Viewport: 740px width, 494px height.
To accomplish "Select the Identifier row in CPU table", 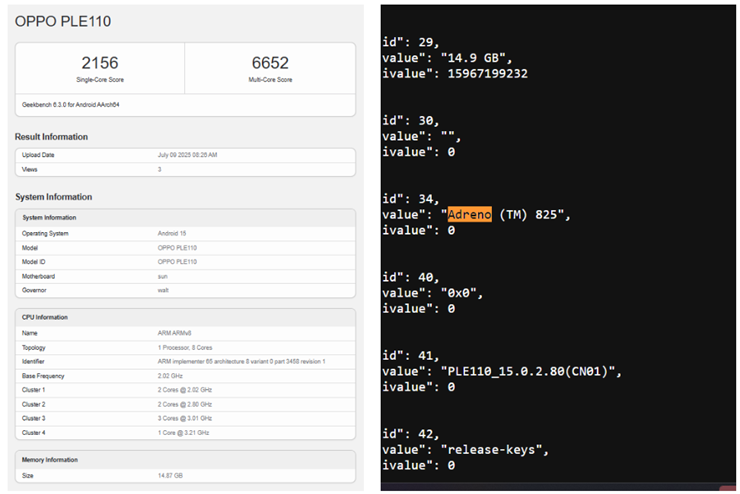I will click(x=185, y=361).
